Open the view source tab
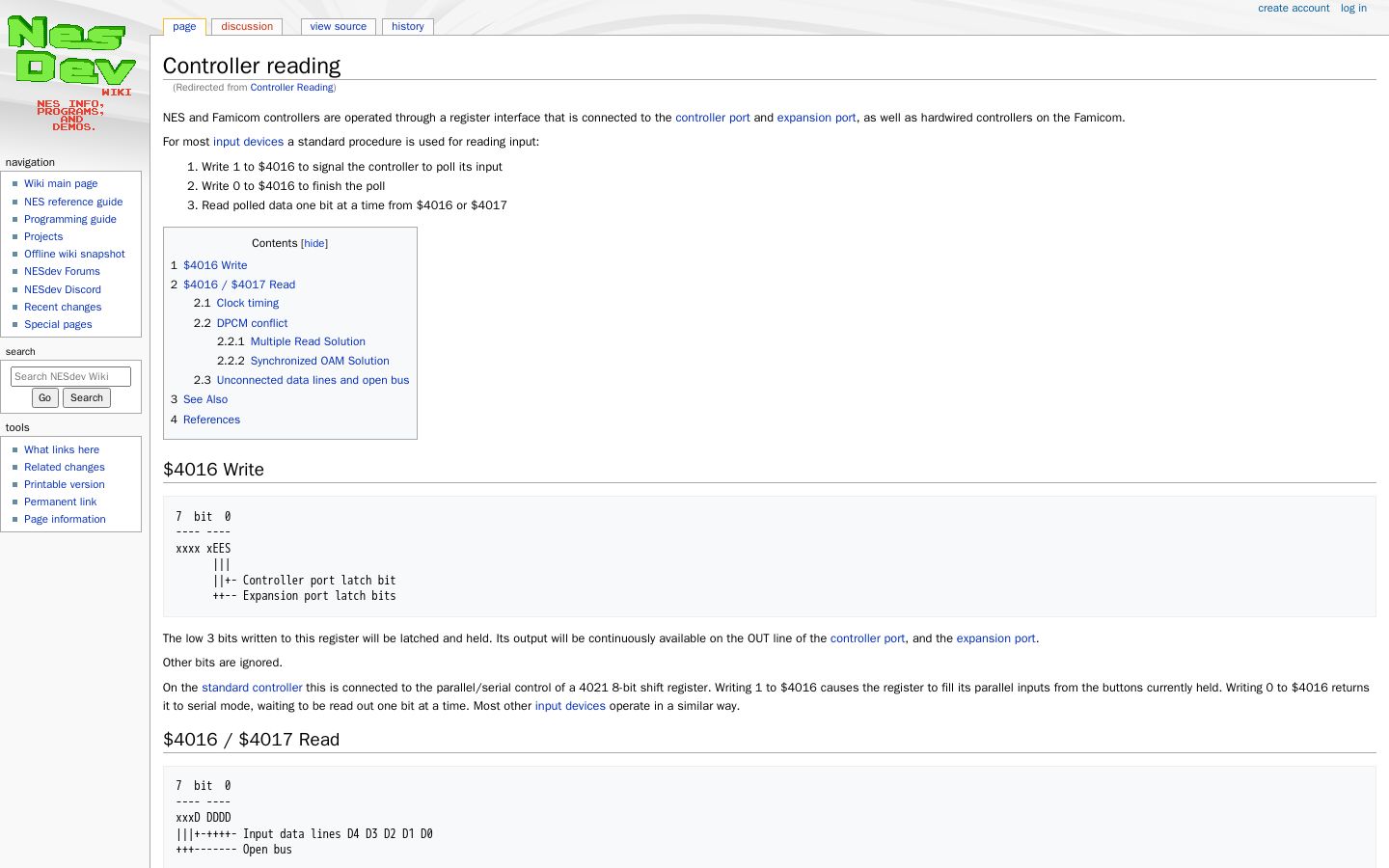 point(338,27)
